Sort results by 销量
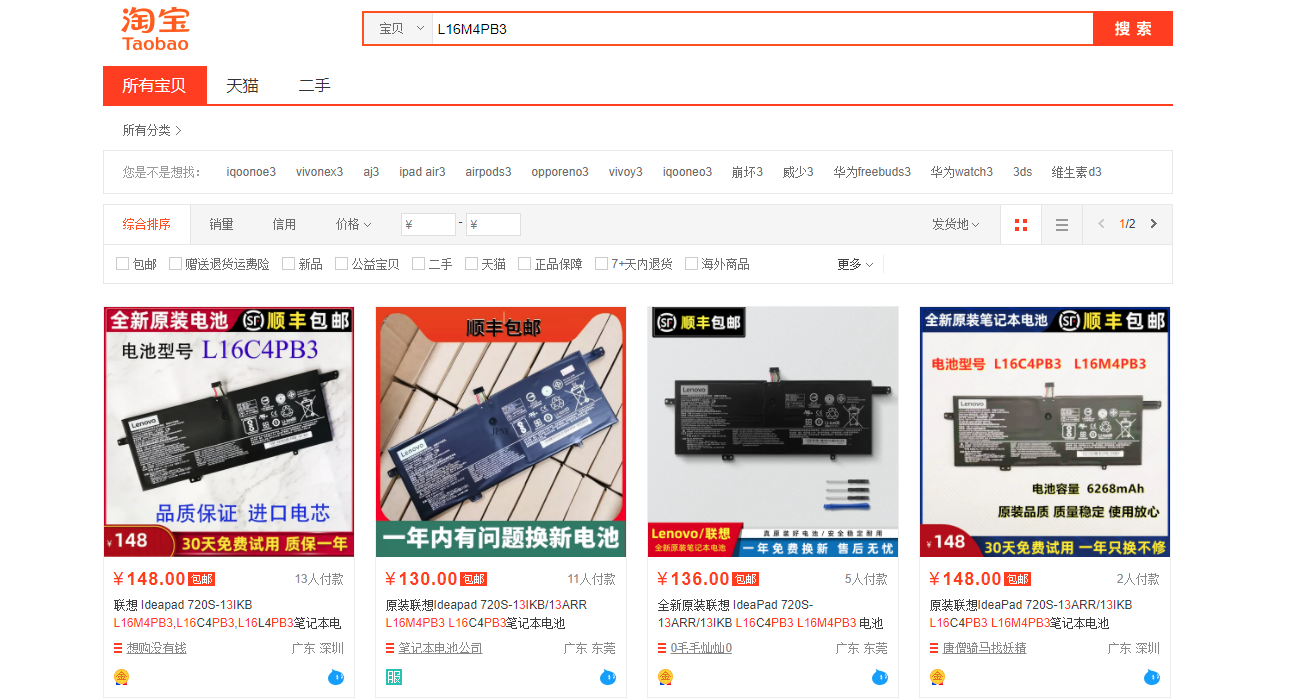Viewport: 1300px width, 700px height. coord(222,224)
